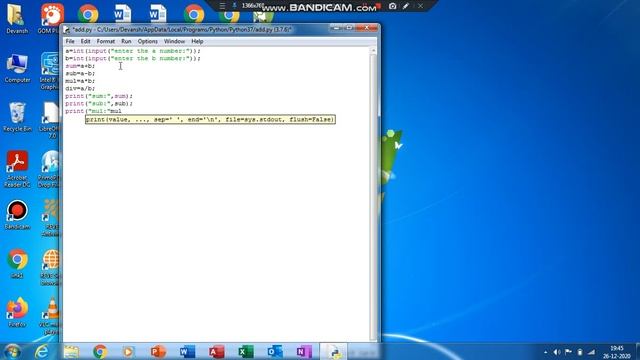Viewport: 640px width, 360px height.
Task: Click the 'enter the b number:' input line
Action: pyautogui.click(x=133, y=58)
